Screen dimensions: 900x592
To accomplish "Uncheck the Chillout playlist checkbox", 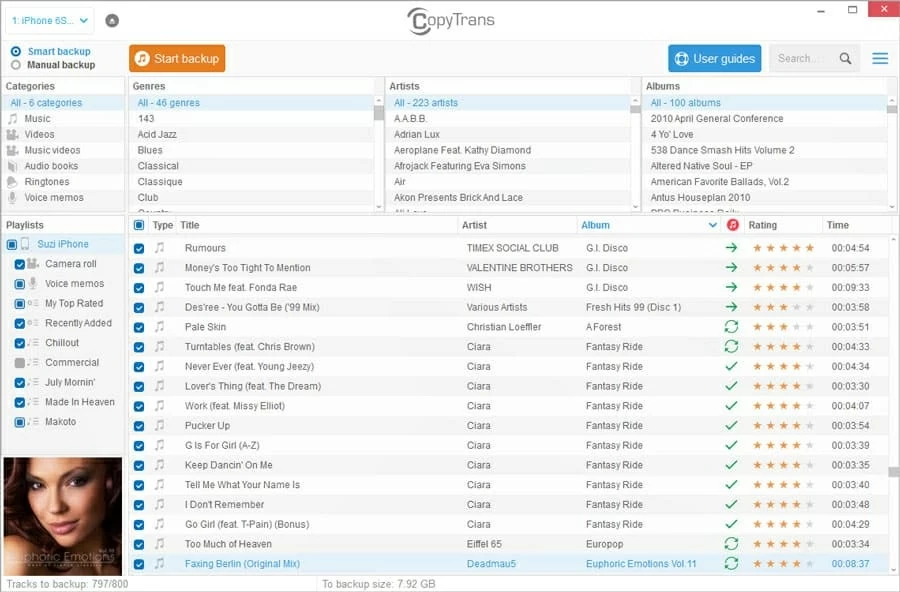I will (x=20, y=343).
